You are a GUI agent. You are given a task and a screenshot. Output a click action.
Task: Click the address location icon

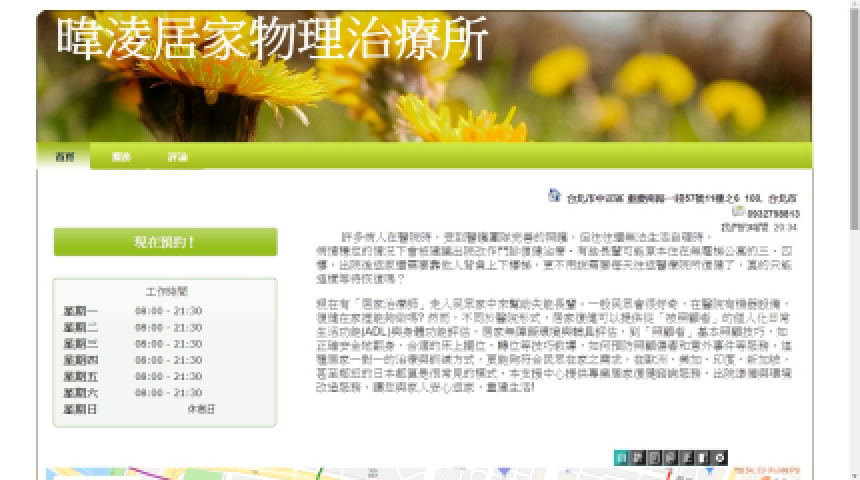[555, 195]
